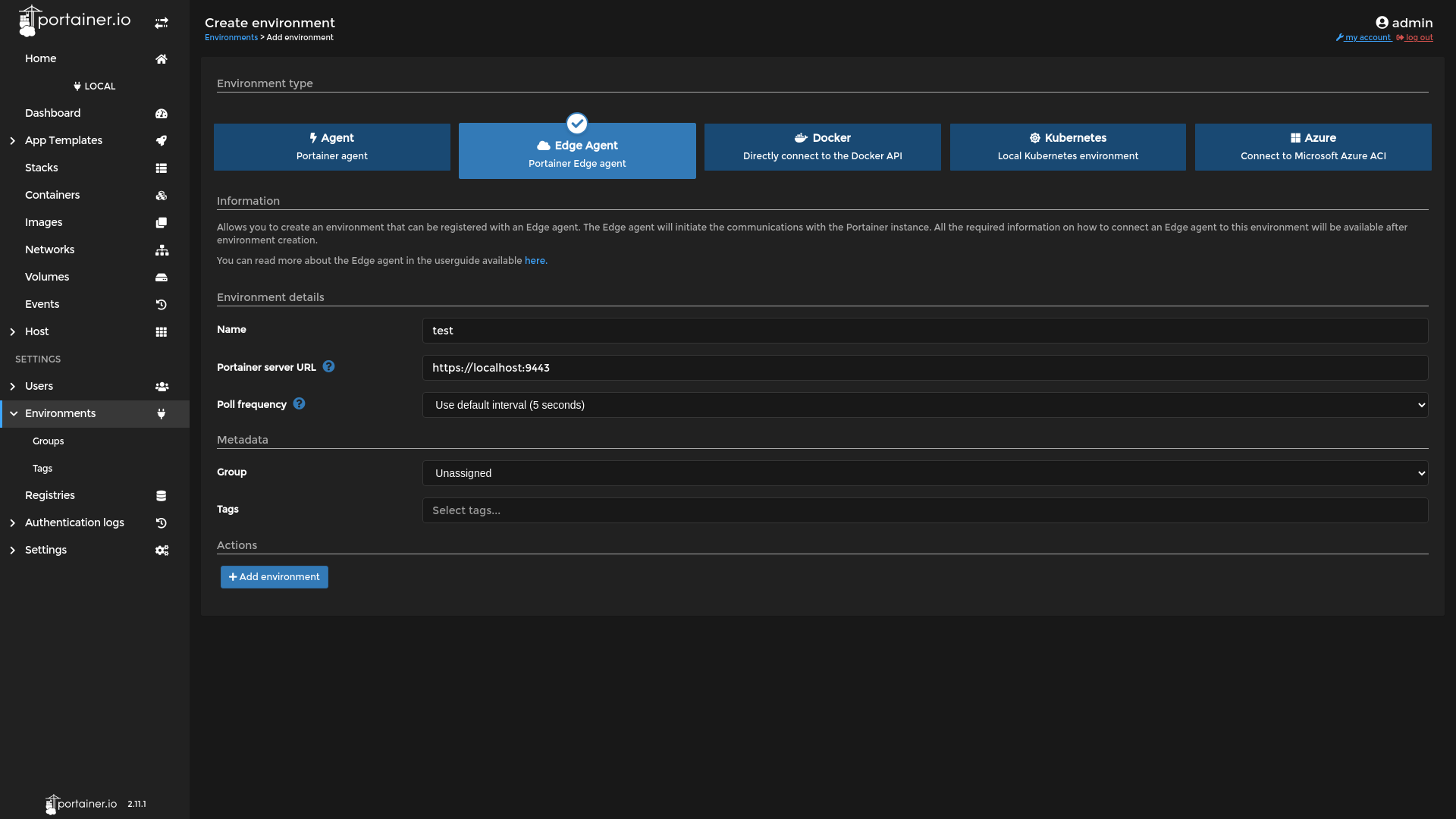The height and width of the screenshot is (819, 1456).
Task: Click the Users group icon
Action: (162, 387)
